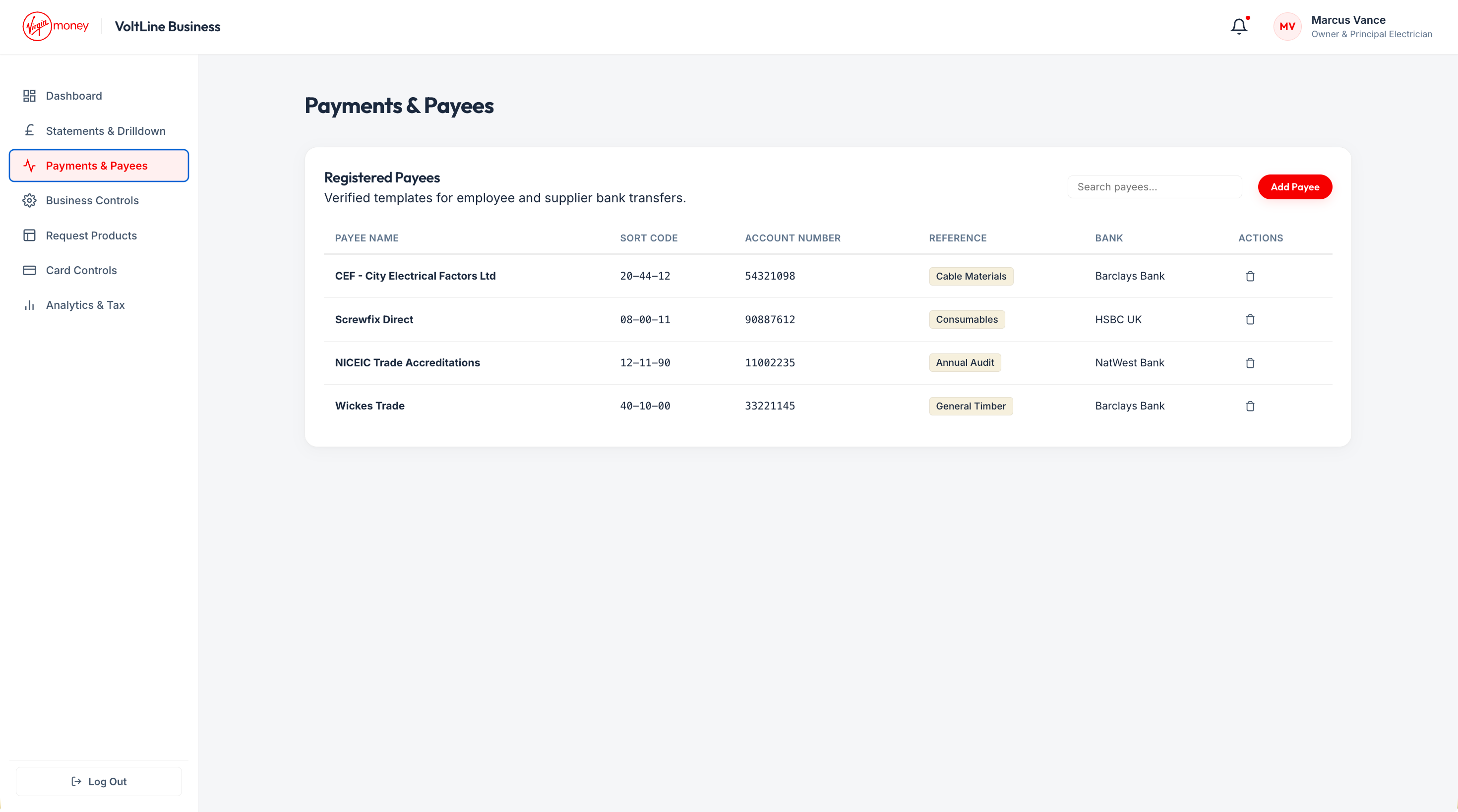Screen dimensions: 1458x812
Task: Click the Virgin Money logo
Action: [x=56, y=26]
